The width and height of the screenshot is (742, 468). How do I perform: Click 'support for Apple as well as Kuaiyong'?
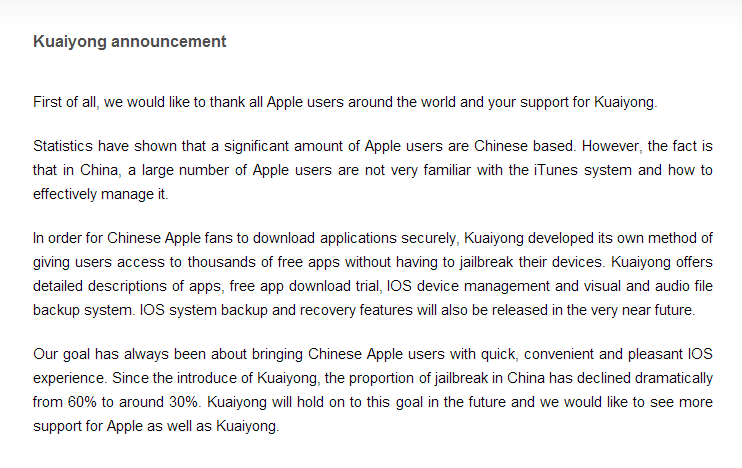click(x=155, y=426)
